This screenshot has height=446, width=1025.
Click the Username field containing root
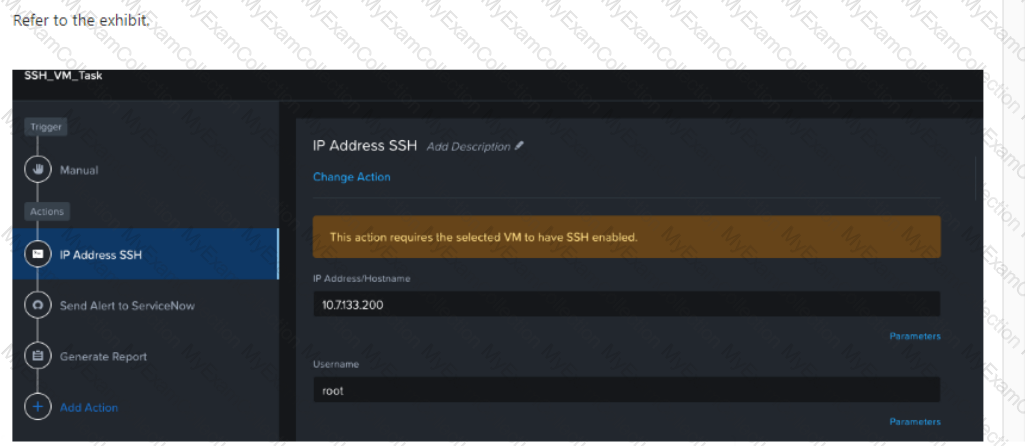626,390
